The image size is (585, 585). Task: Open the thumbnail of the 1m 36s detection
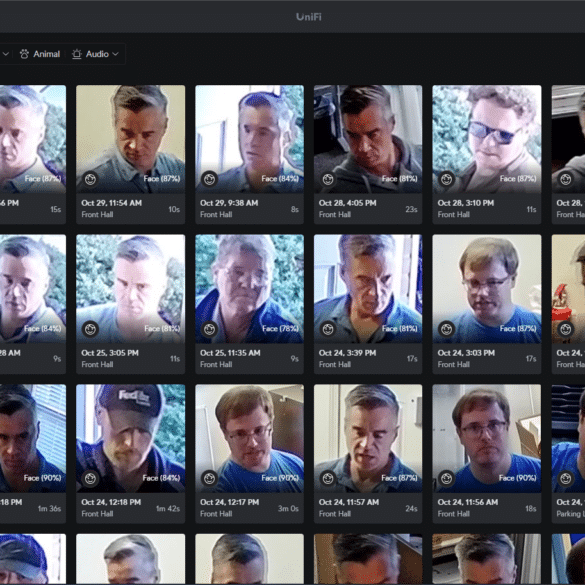[x=33, y=438]
